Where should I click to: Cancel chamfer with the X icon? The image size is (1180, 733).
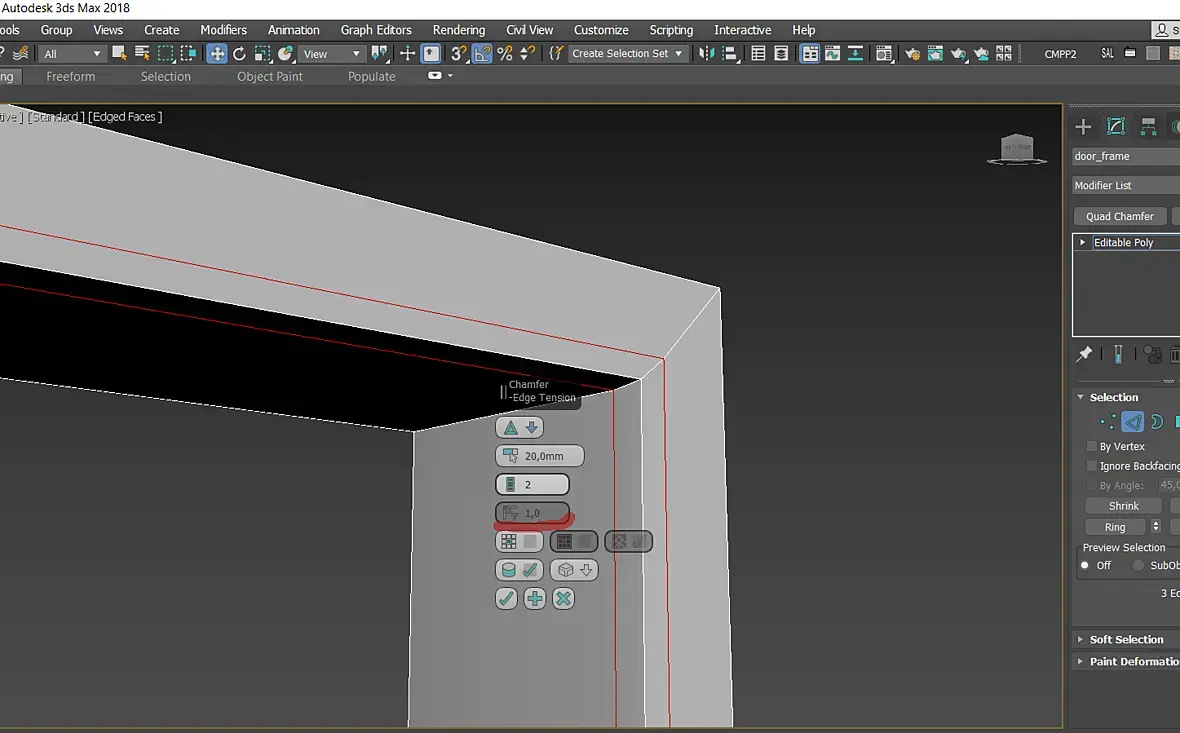click(563, 599)
